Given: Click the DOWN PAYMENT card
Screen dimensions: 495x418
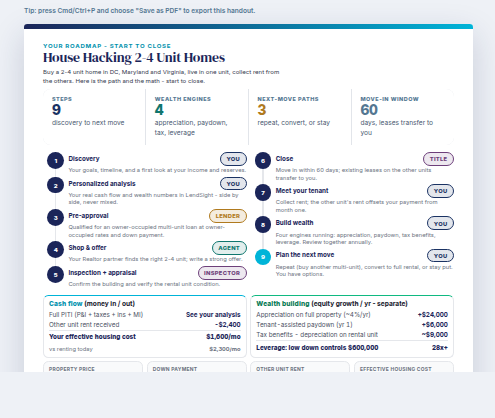Looking at the screenshot, I should (197, 367).
